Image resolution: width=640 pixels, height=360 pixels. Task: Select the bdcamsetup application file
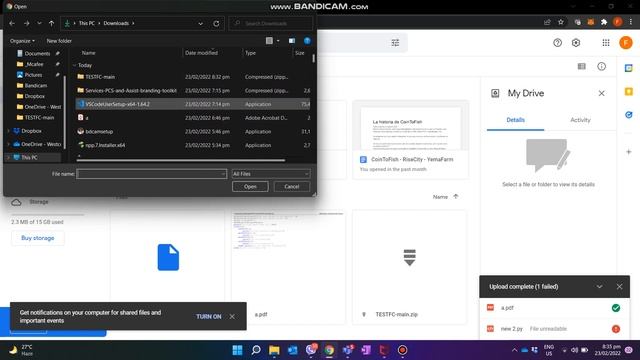(193, 131)
